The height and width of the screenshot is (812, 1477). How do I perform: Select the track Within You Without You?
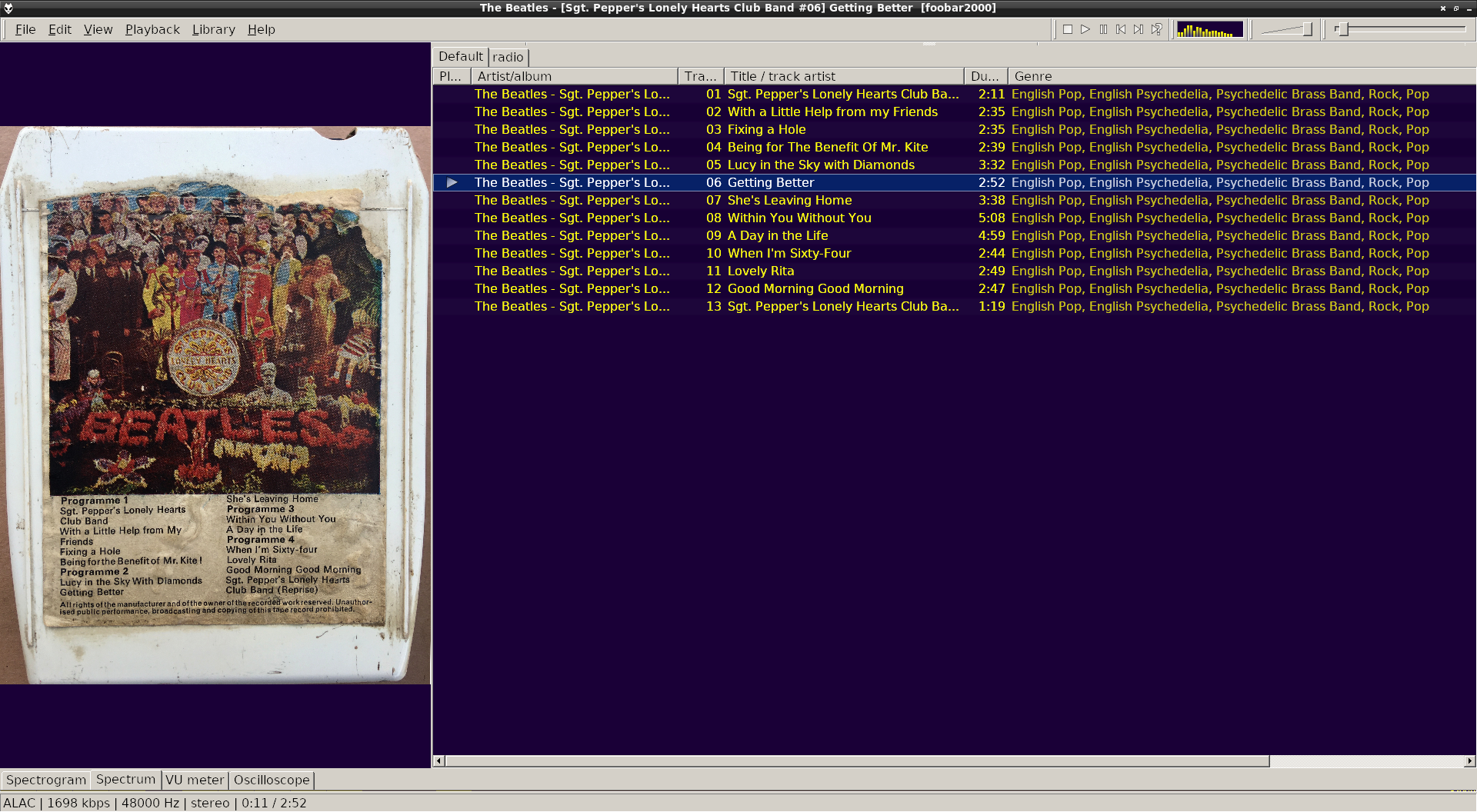[954, 218]
